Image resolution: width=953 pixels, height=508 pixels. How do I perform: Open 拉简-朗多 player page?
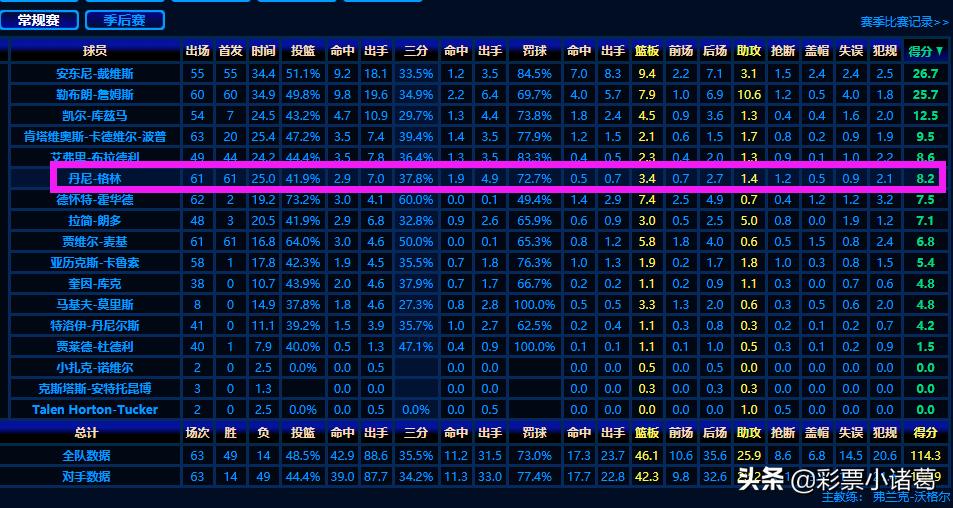tap(95, 220)
